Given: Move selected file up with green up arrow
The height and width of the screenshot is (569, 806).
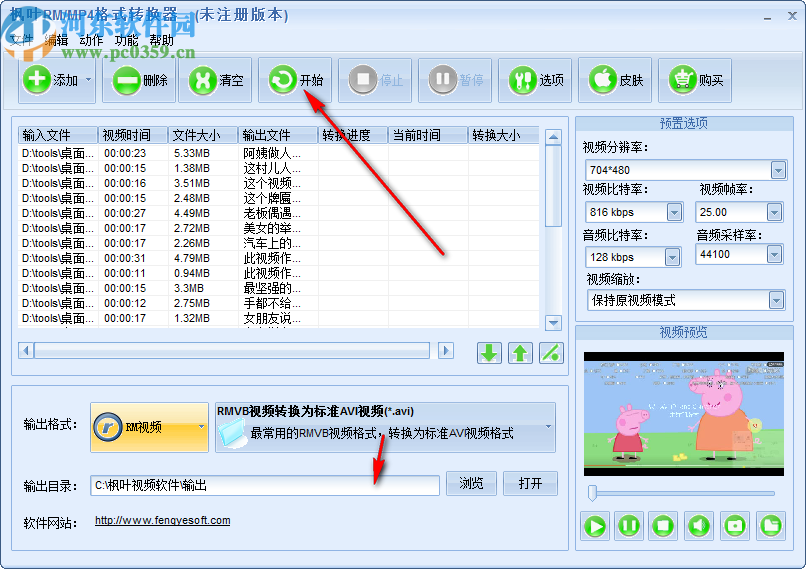Looking at the screenshot, I should pos(520,353).
